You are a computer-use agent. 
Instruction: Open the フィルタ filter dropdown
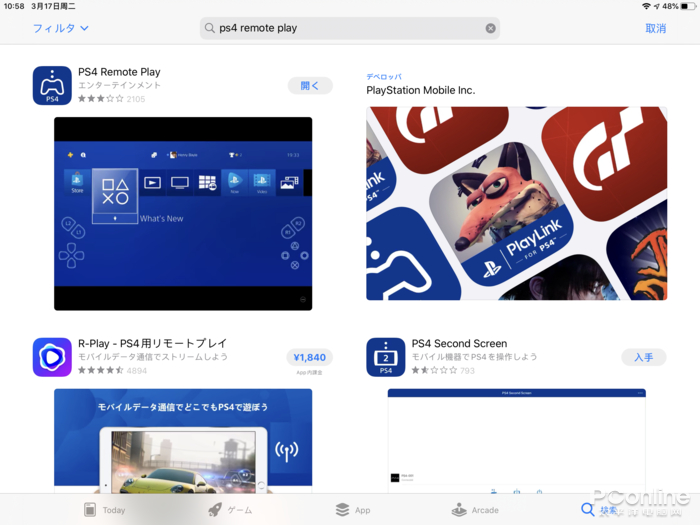[61, 29]
